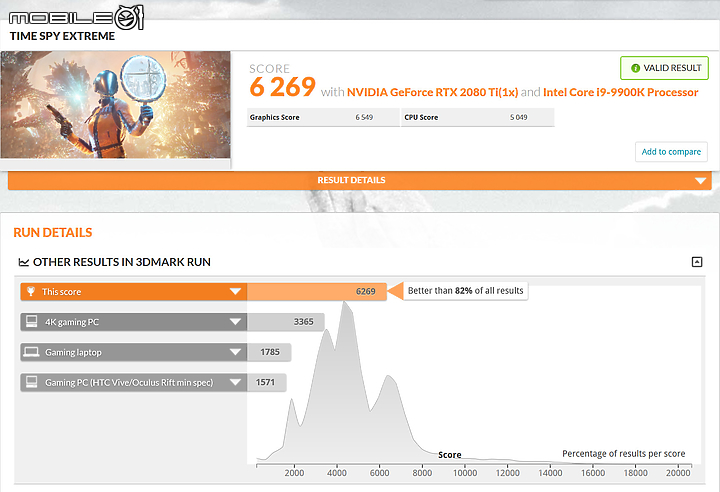
Task: Click Add to compare button
Action: point(671,152)
